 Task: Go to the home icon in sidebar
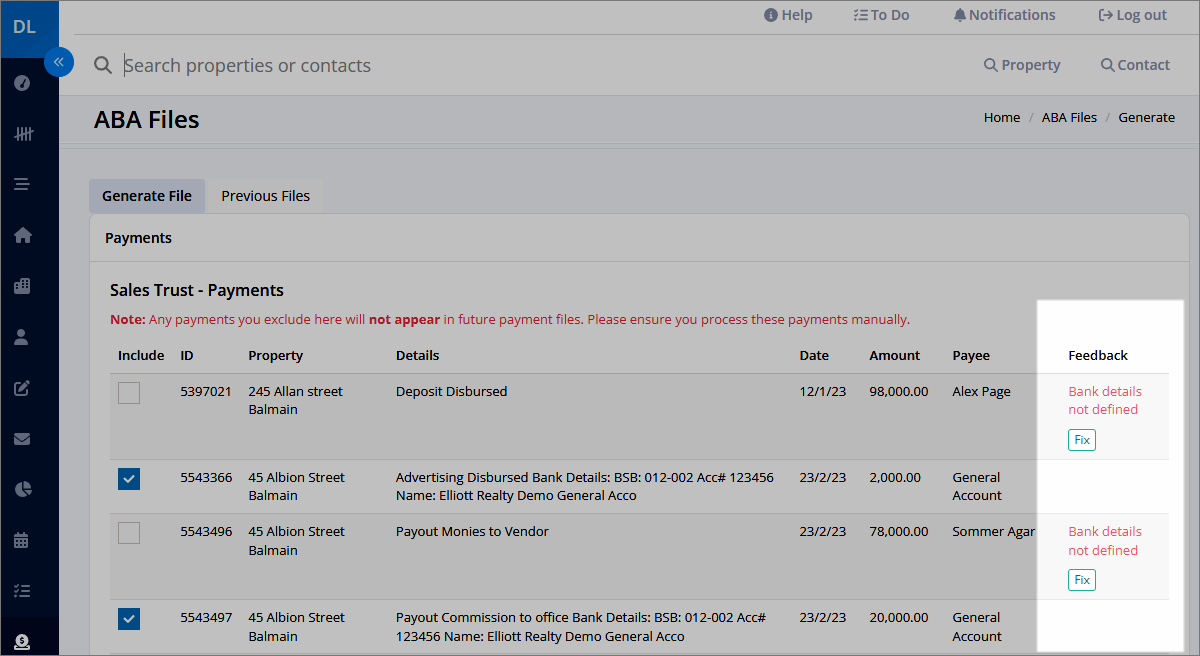[x=22, y=235]
